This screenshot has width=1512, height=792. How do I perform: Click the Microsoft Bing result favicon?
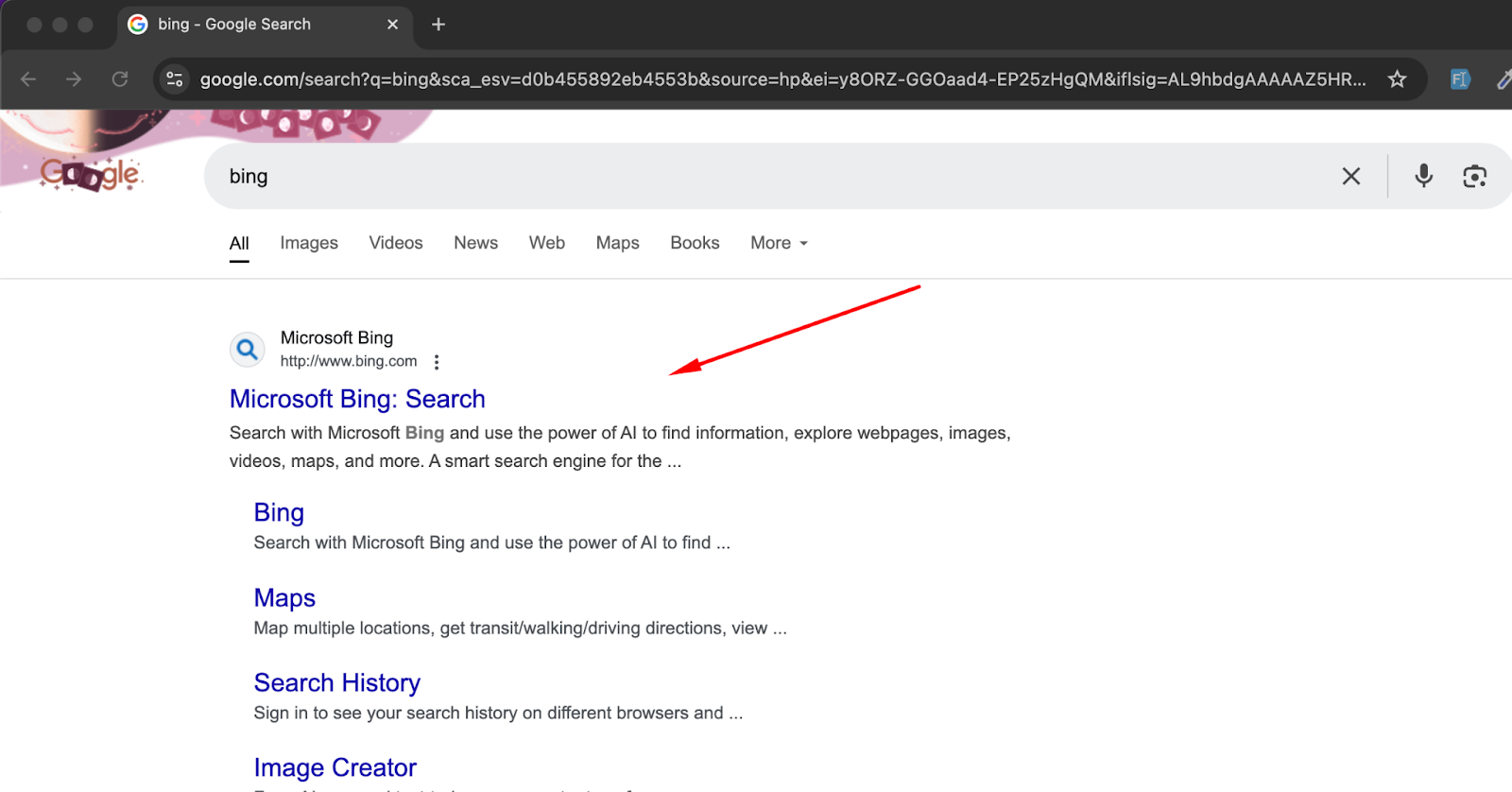click(x=248, y=350)
